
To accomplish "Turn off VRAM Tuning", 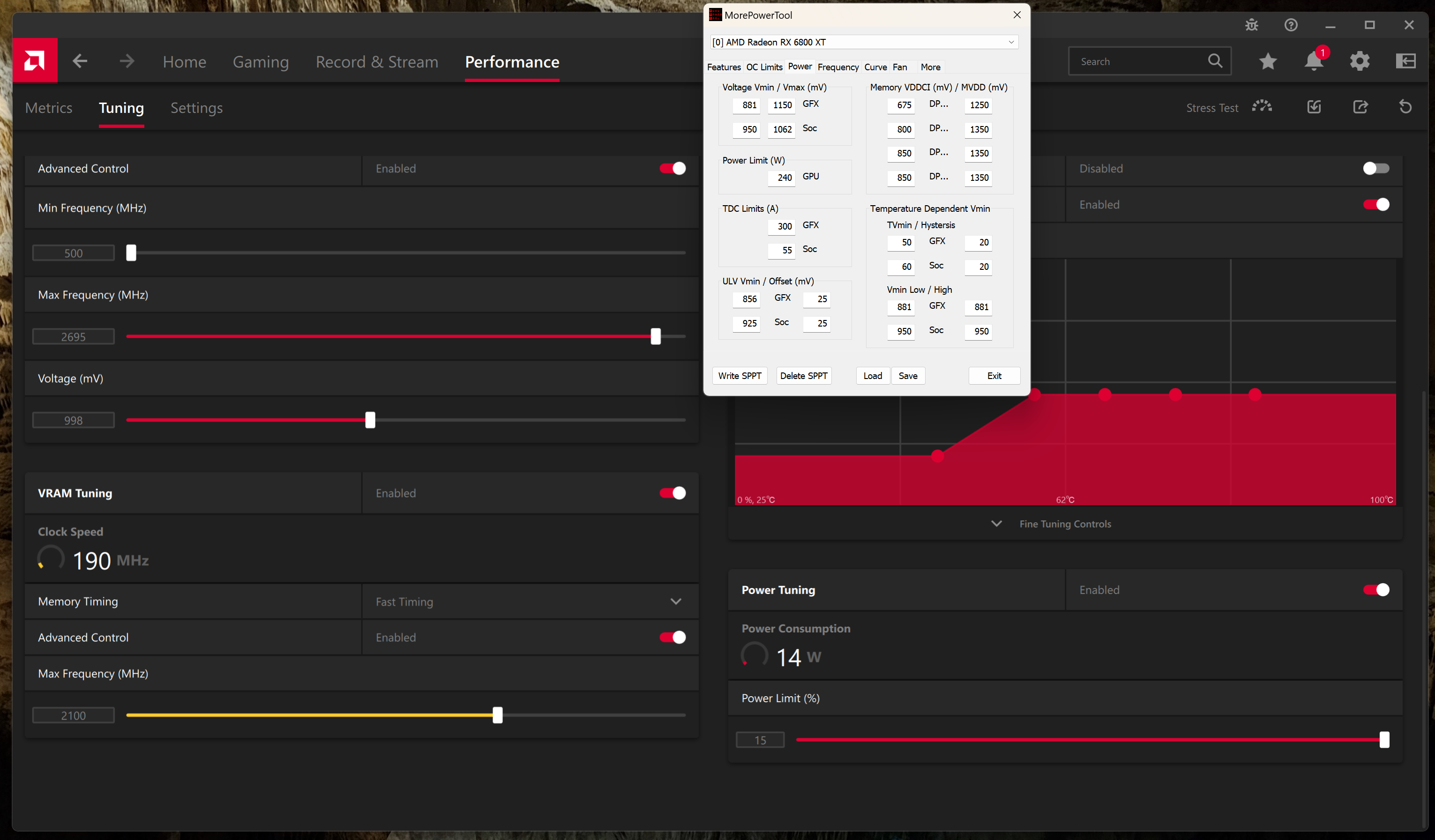I will 673,493.
